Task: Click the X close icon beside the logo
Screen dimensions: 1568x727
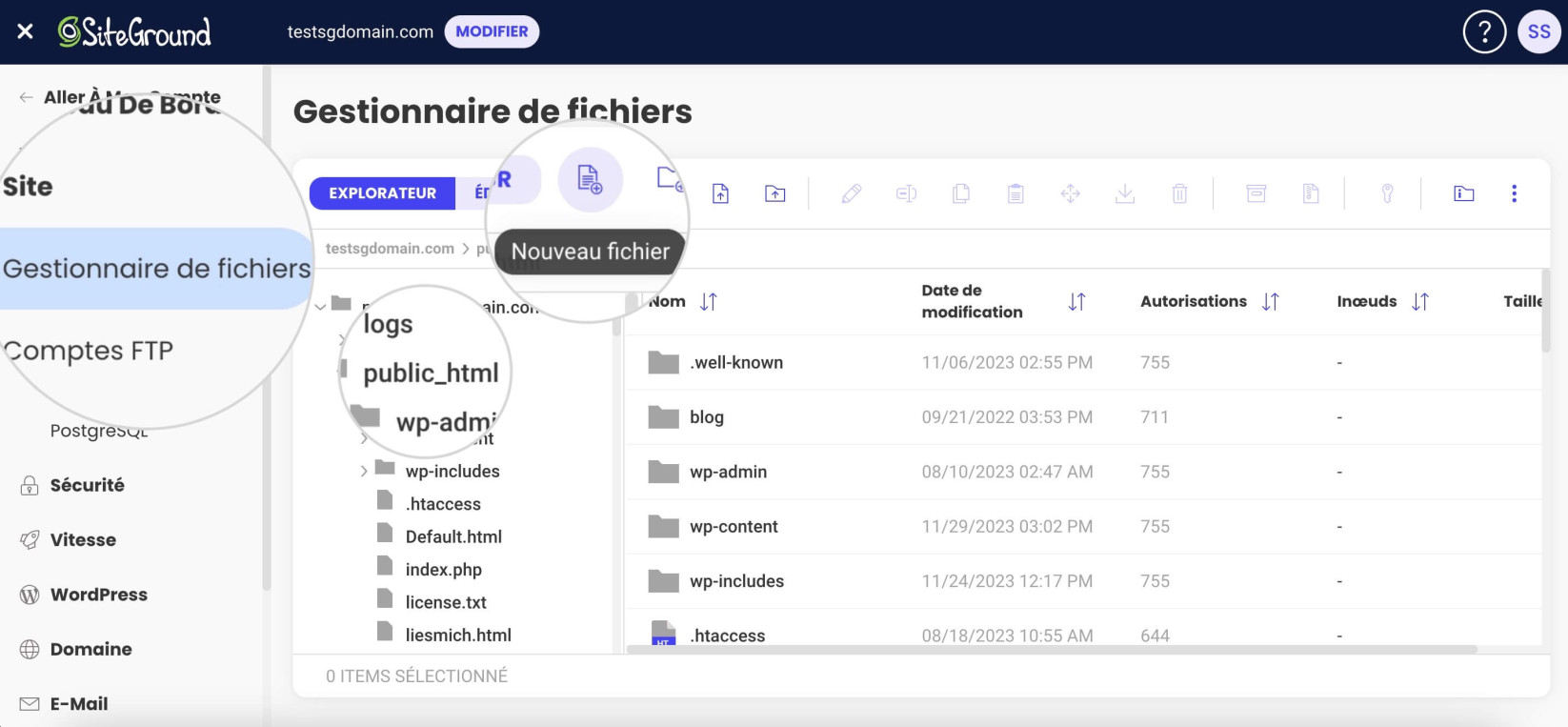Action: tap(26, 31)
